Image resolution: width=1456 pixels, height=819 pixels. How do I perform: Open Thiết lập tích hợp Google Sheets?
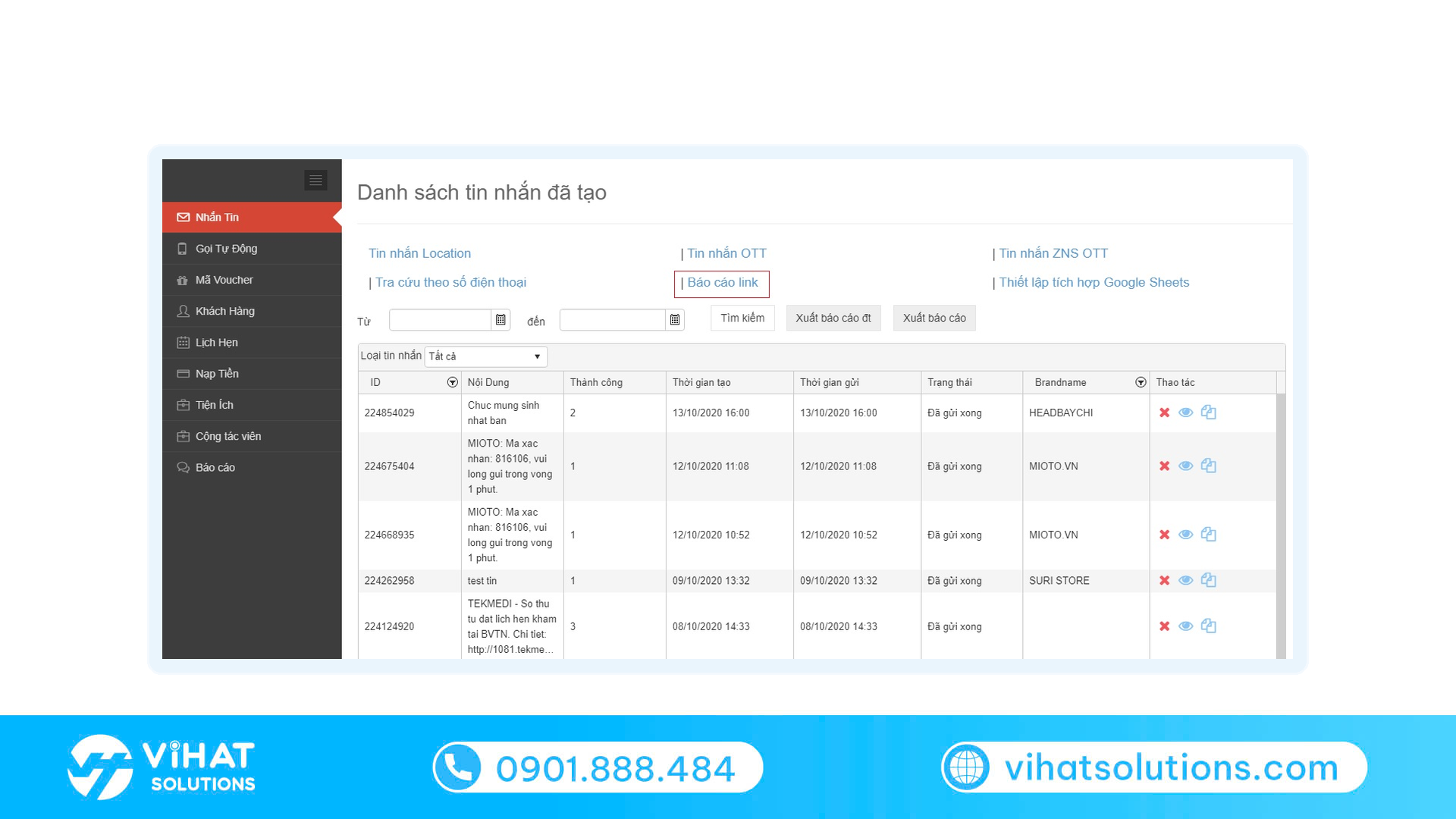tap(1094, 282)
